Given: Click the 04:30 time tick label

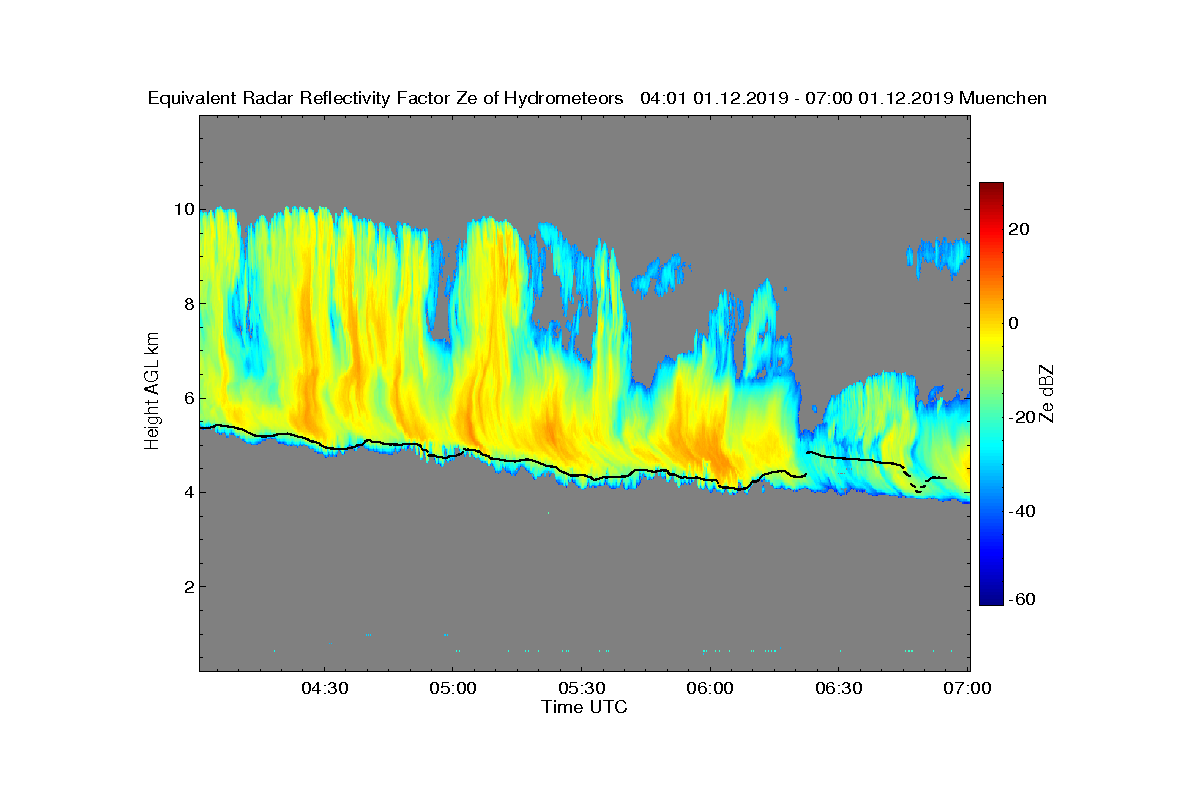Looking at the screenshot, I should pyautogui.click(x=324, y=689).
